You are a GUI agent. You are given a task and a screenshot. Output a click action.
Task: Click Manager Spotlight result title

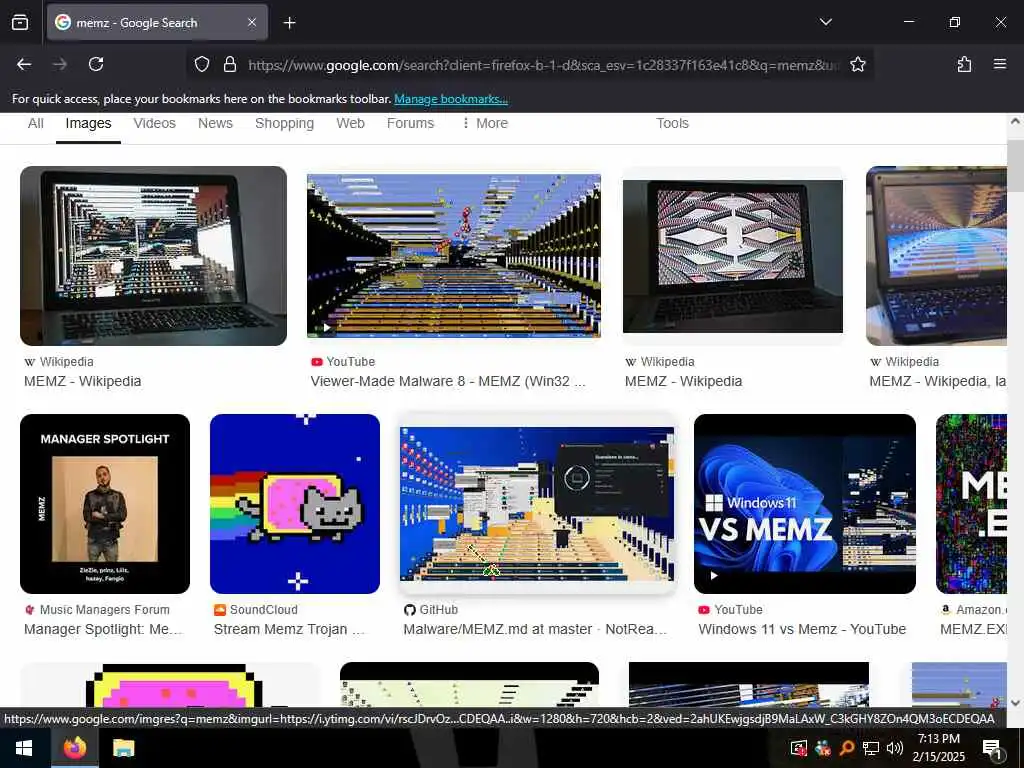(103, 630)
